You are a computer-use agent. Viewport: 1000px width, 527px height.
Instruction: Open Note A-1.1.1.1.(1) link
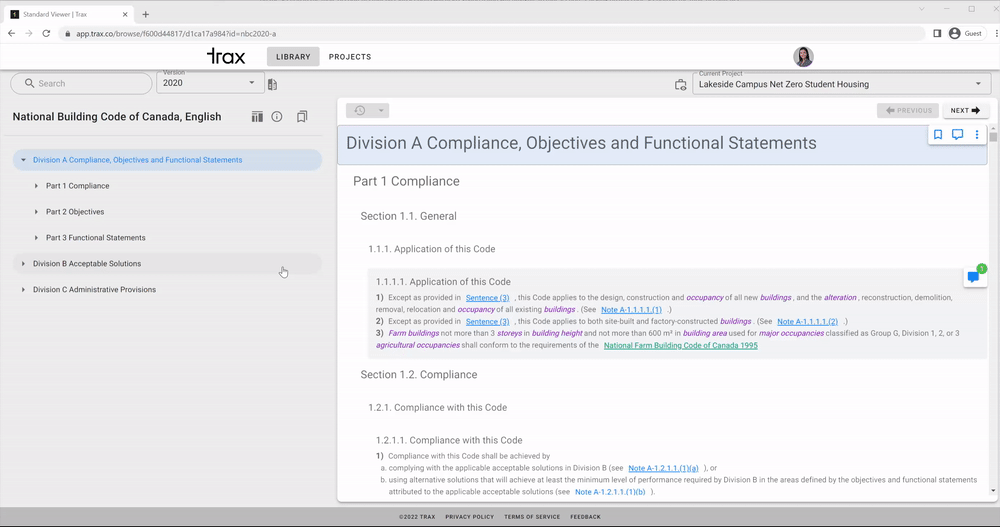click(x=631, y=309)
